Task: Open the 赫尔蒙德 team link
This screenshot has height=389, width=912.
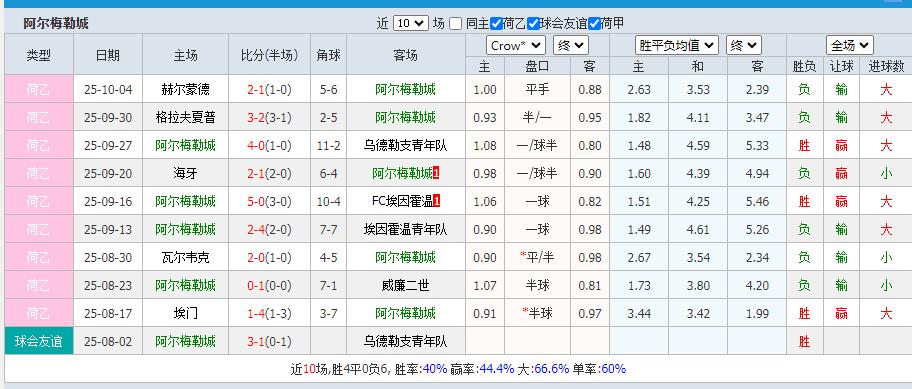Action: (186, 90)
